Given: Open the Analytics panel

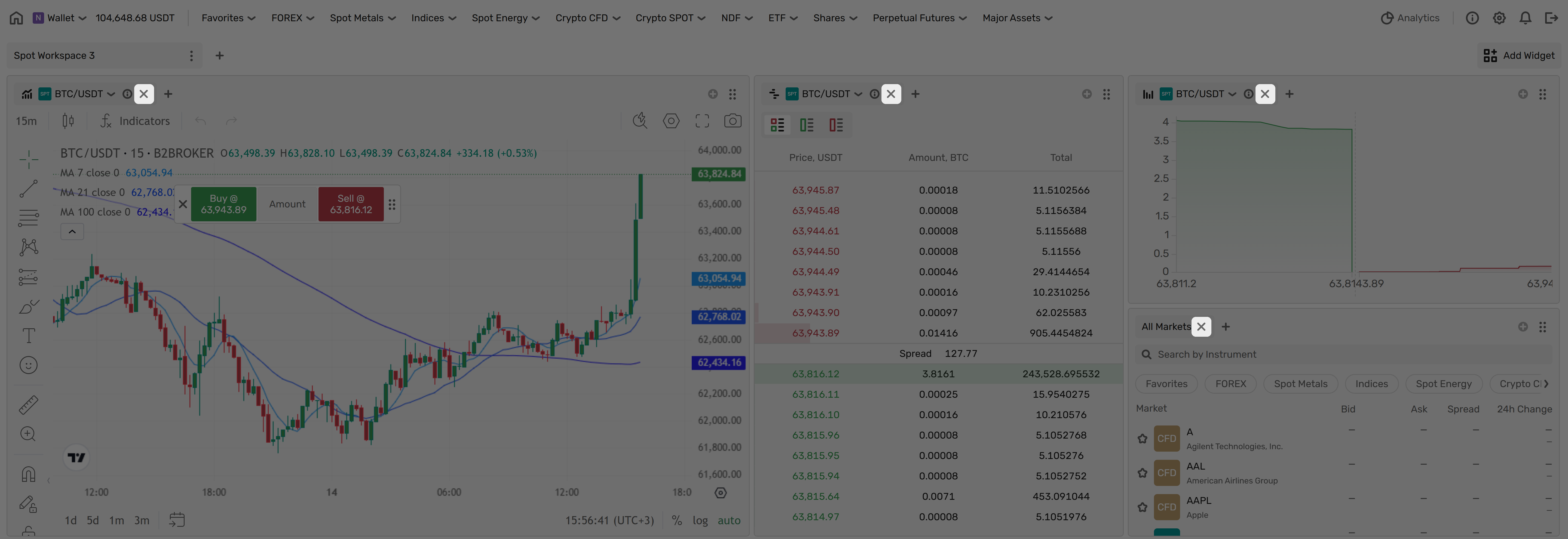Looking at the screenshot, I should point(1410,18).
